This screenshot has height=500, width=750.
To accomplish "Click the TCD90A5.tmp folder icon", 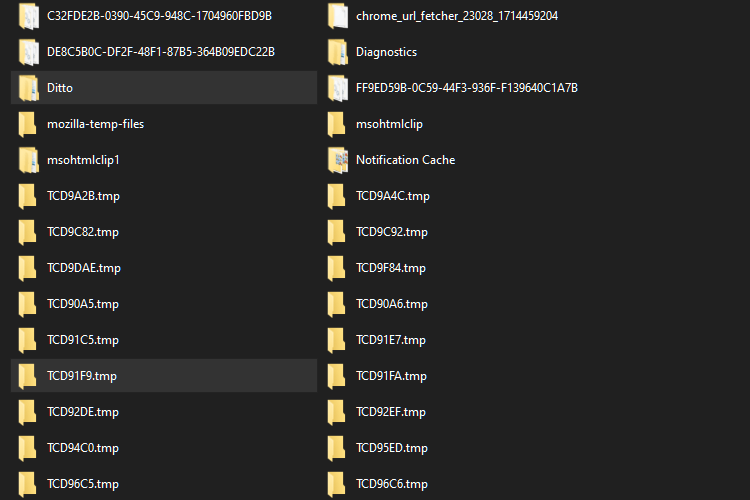I will tap(27, 304).
